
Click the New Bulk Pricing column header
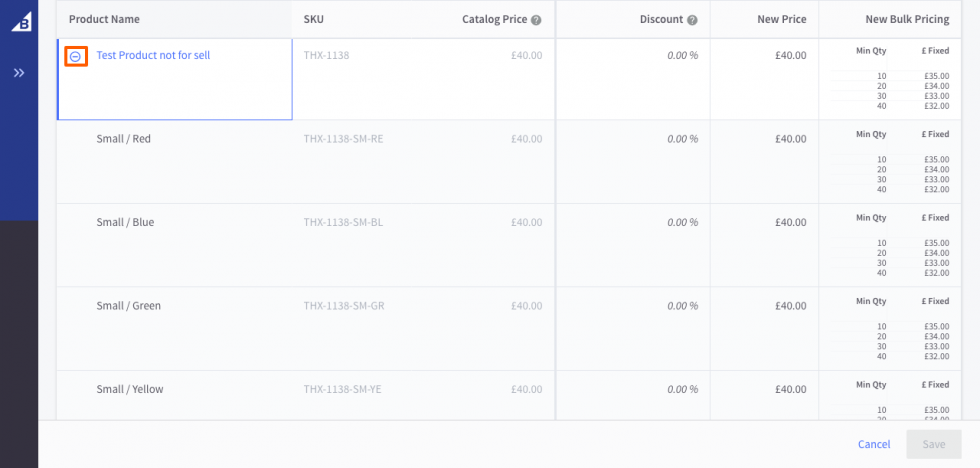click(x=906, y=20)
